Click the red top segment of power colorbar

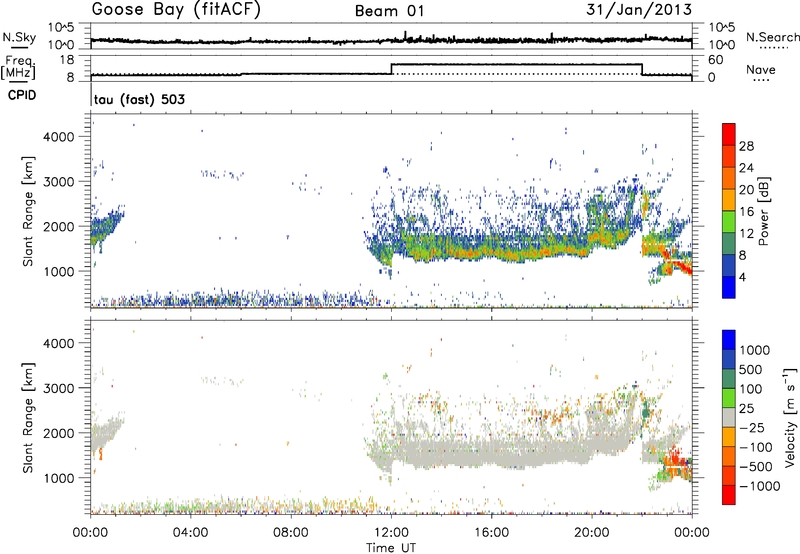tap(729, 134)
